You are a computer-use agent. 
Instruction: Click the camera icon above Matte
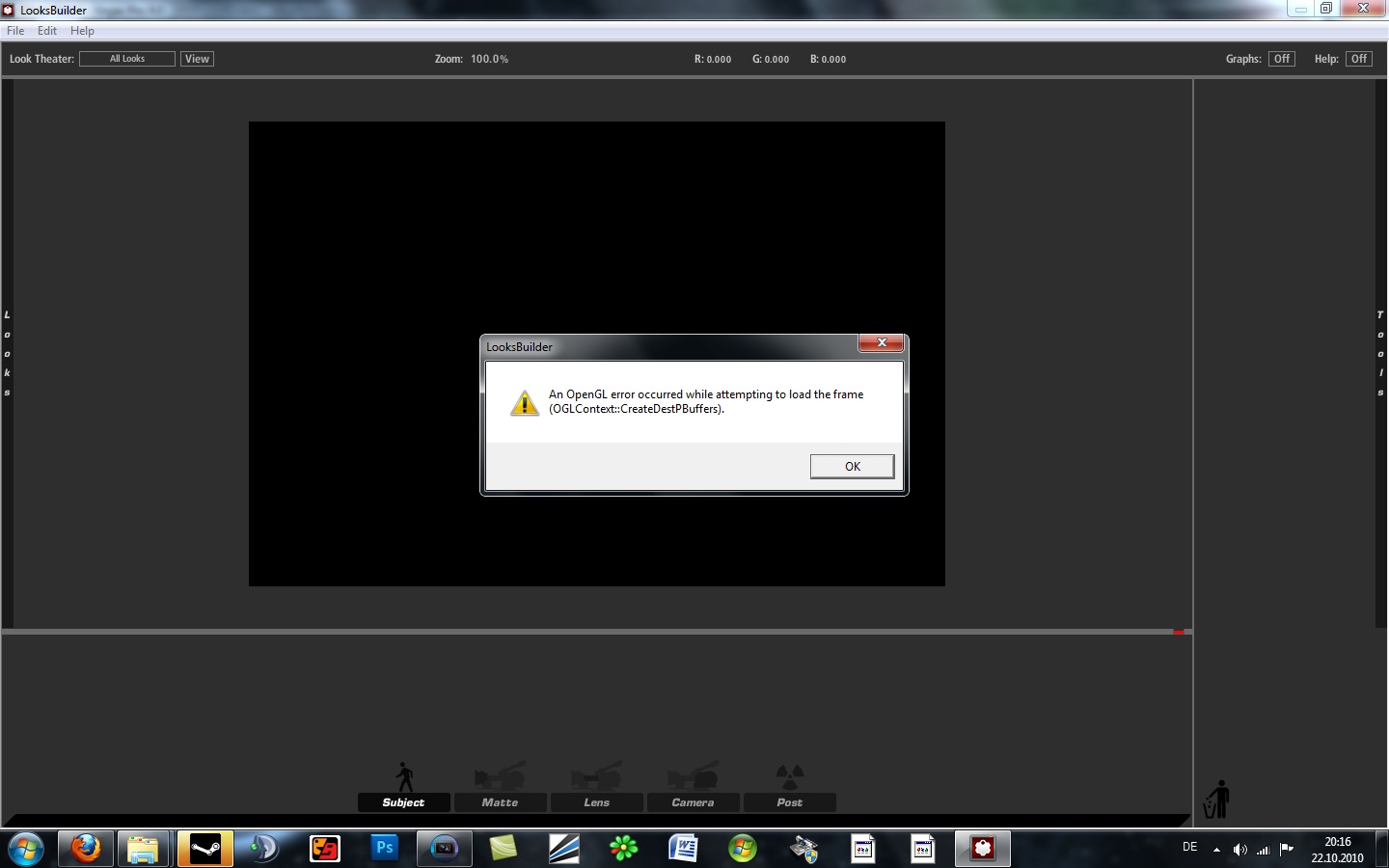pyautogui.click(x=500, y=776)
